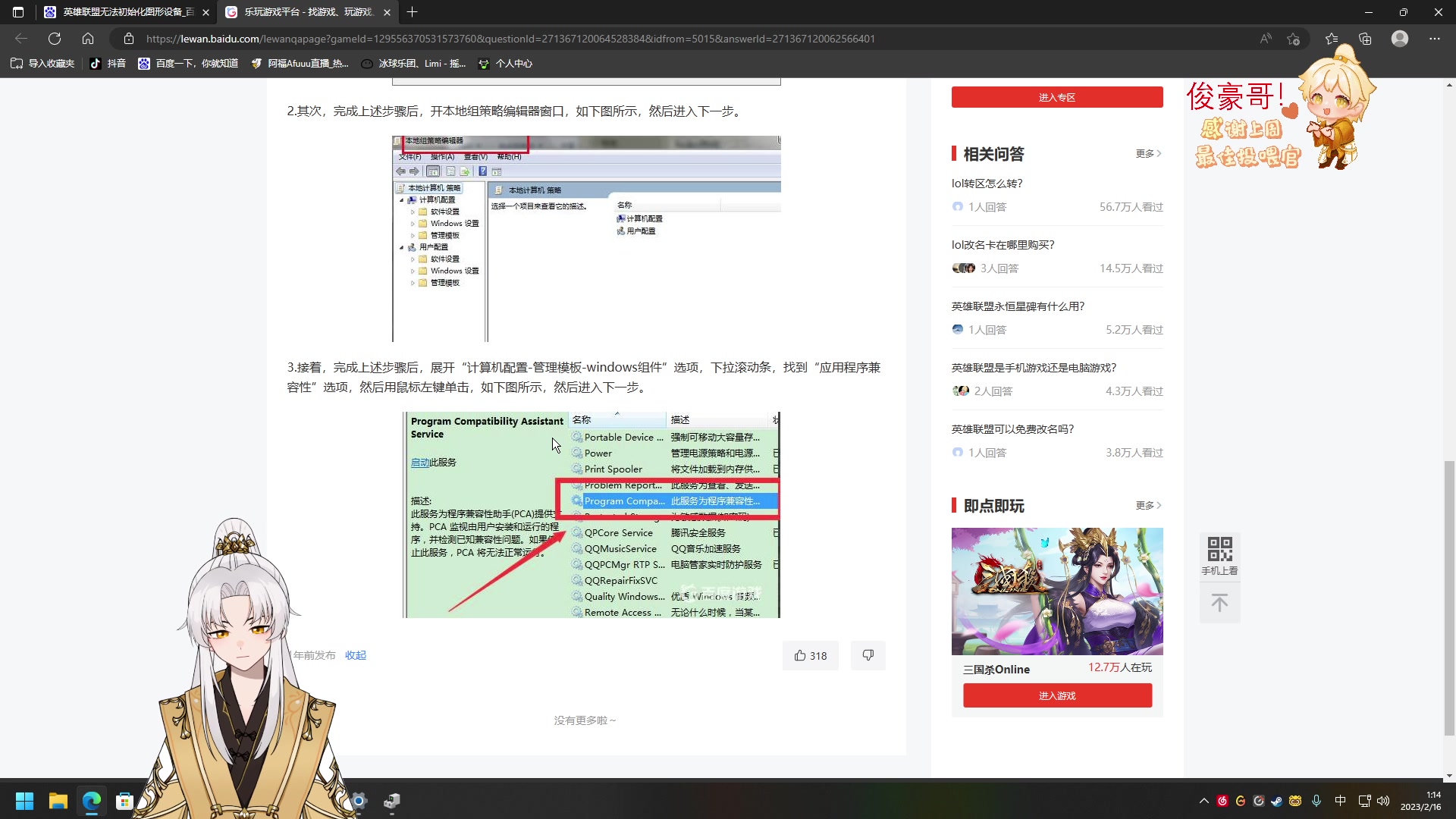The image size is (1456, 819).
Task: Close the 乐玩游戏平台 tab
Action: [387, 12]
